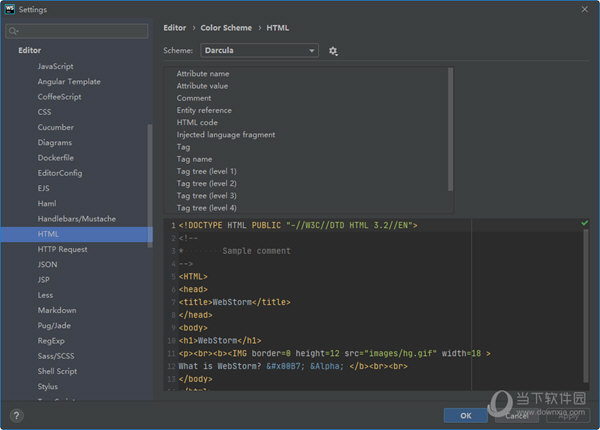Image resolution: width=600 pixels, height=430 pixels.
Task: Choose Entity reference option
Action: (x=204, y=110)
